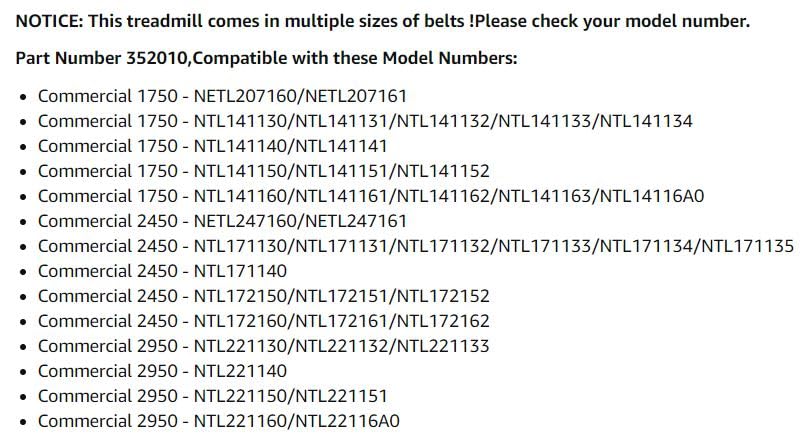
Task: Click the Part Number 352010 heading
Action: coord(267,58)
